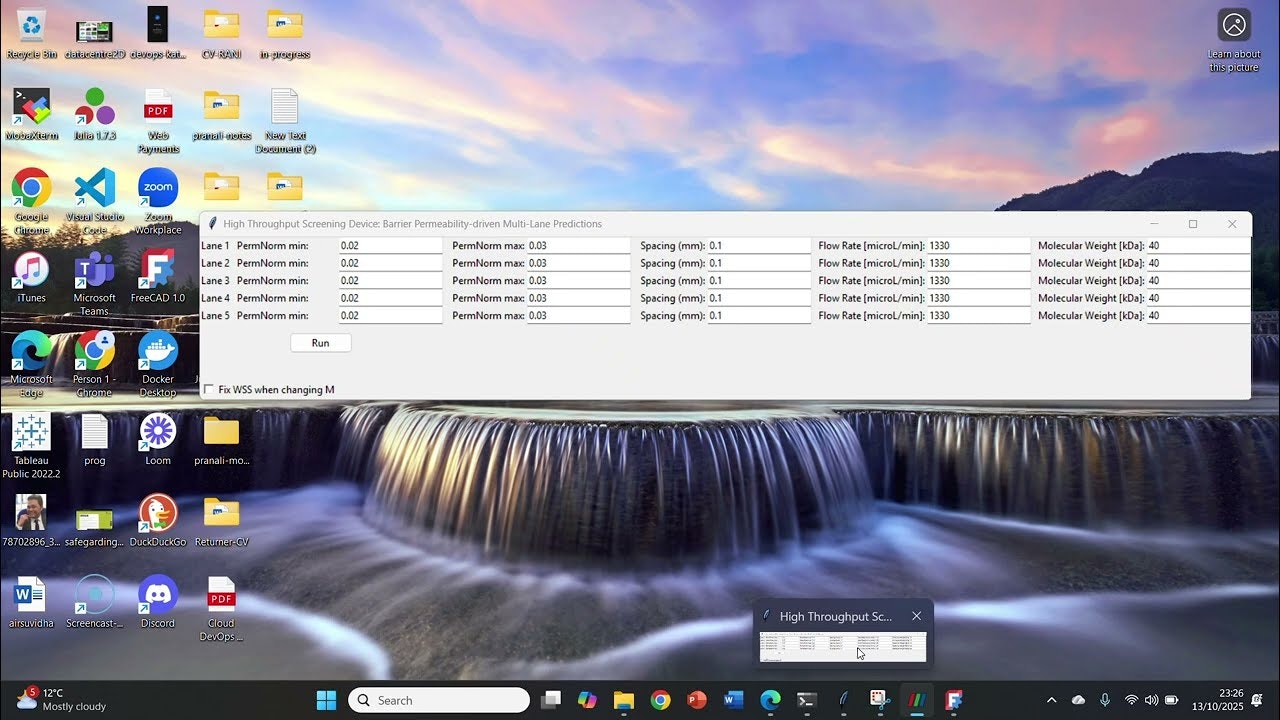Open Learn about this picture

click(x=1234, y=26)
